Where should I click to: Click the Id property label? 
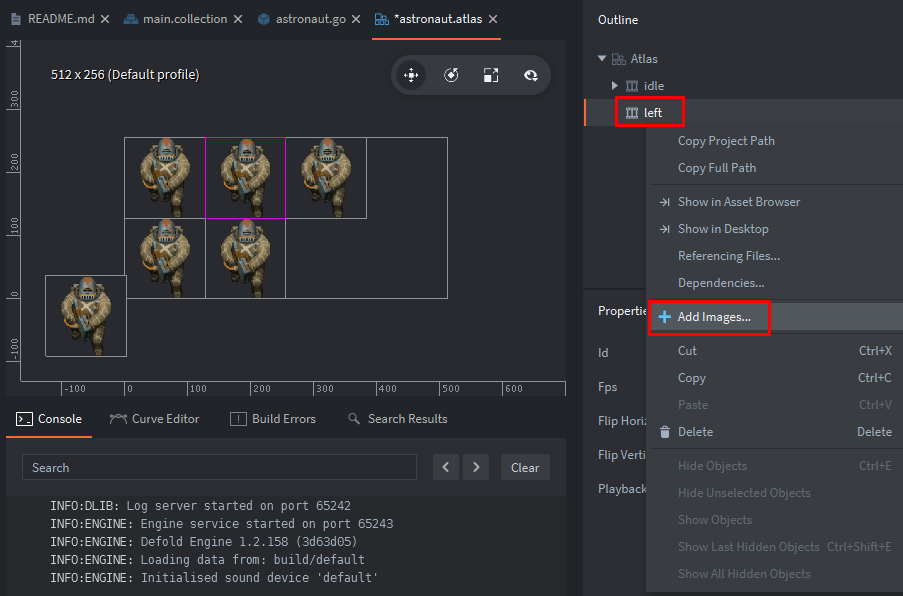click(x=603, y=353)
